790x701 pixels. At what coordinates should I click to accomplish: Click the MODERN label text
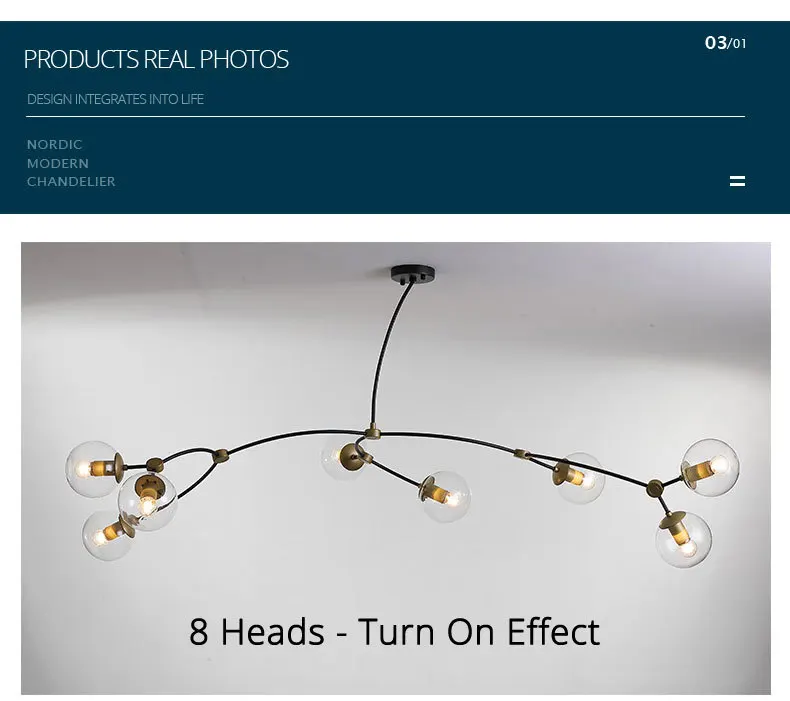[x=58, y=163]
